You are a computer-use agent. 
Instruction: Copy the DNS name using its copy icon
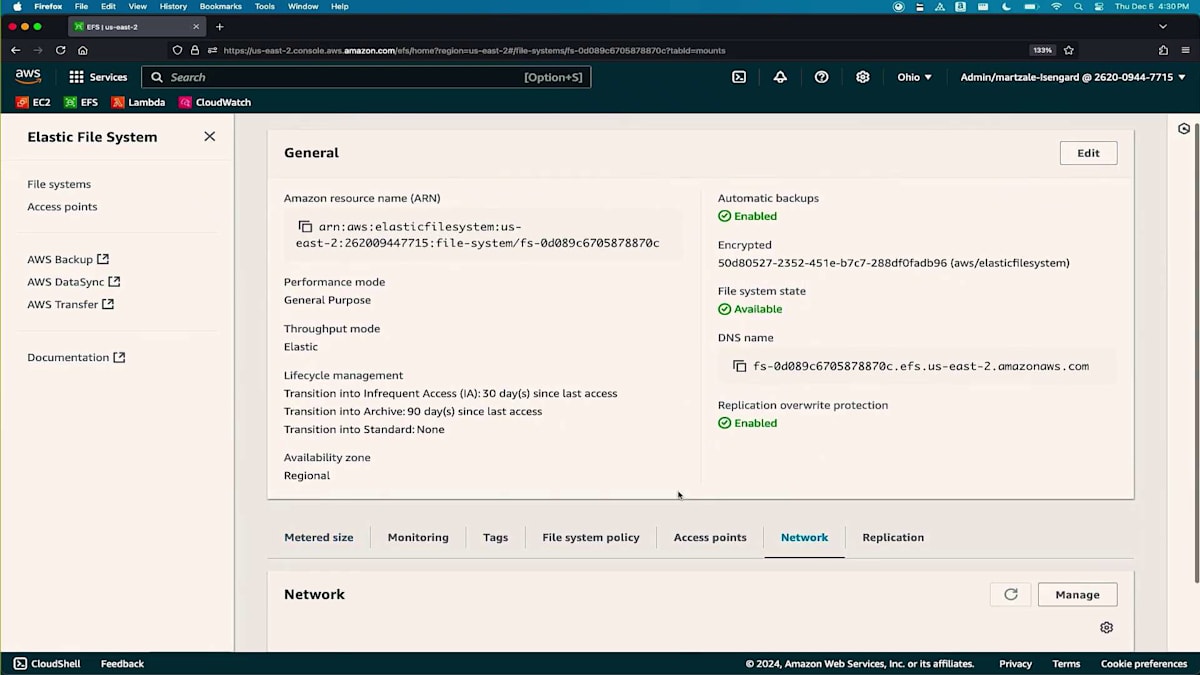point(740,366)
